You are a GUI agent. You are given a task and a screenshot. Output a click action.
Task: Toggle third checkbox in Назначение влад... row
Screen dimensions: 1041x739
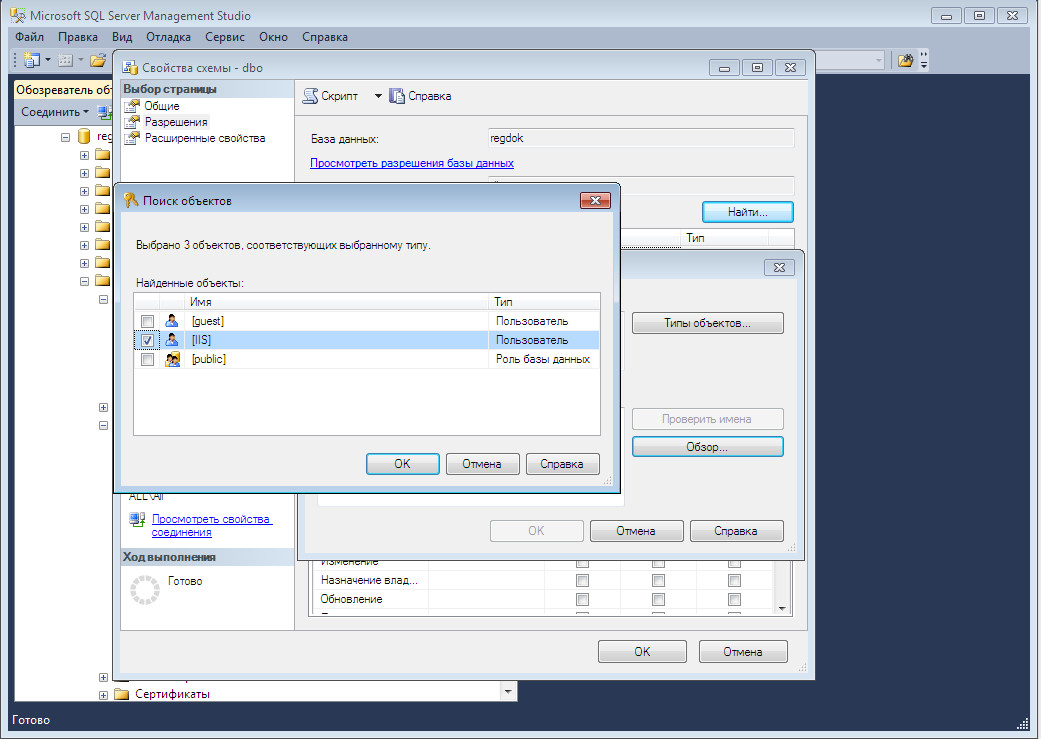click(734, 581)
